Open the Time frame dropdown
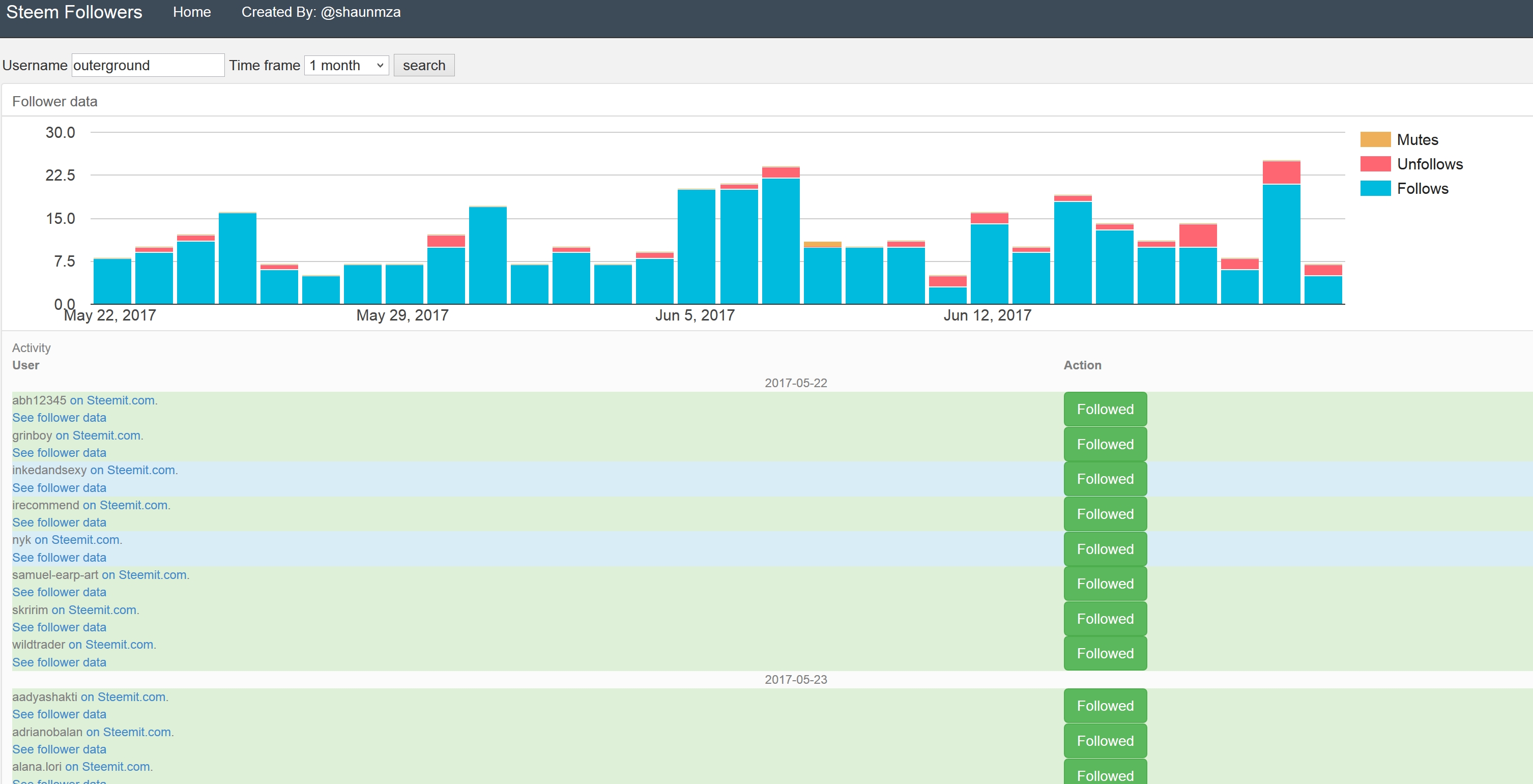1533x784 pixels. [x=346, y=65]
